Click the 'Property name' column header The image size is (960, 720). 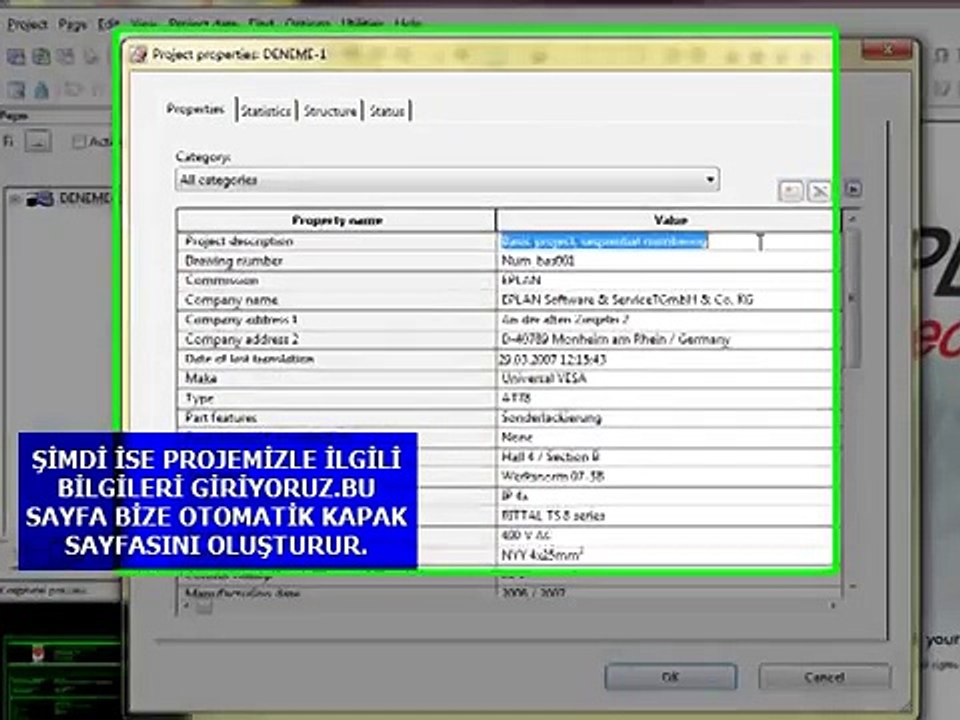coord(337,220)
